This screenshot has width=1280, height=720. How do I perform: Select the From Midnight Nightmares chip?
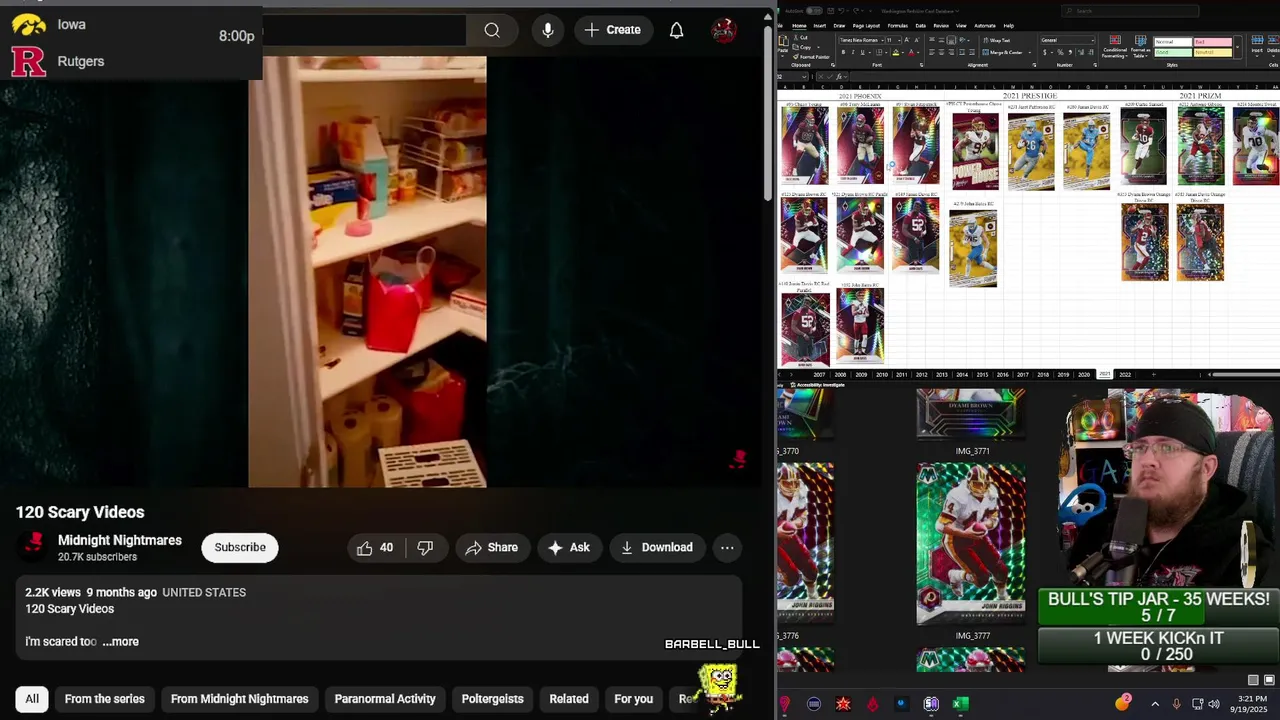[240, 699]
